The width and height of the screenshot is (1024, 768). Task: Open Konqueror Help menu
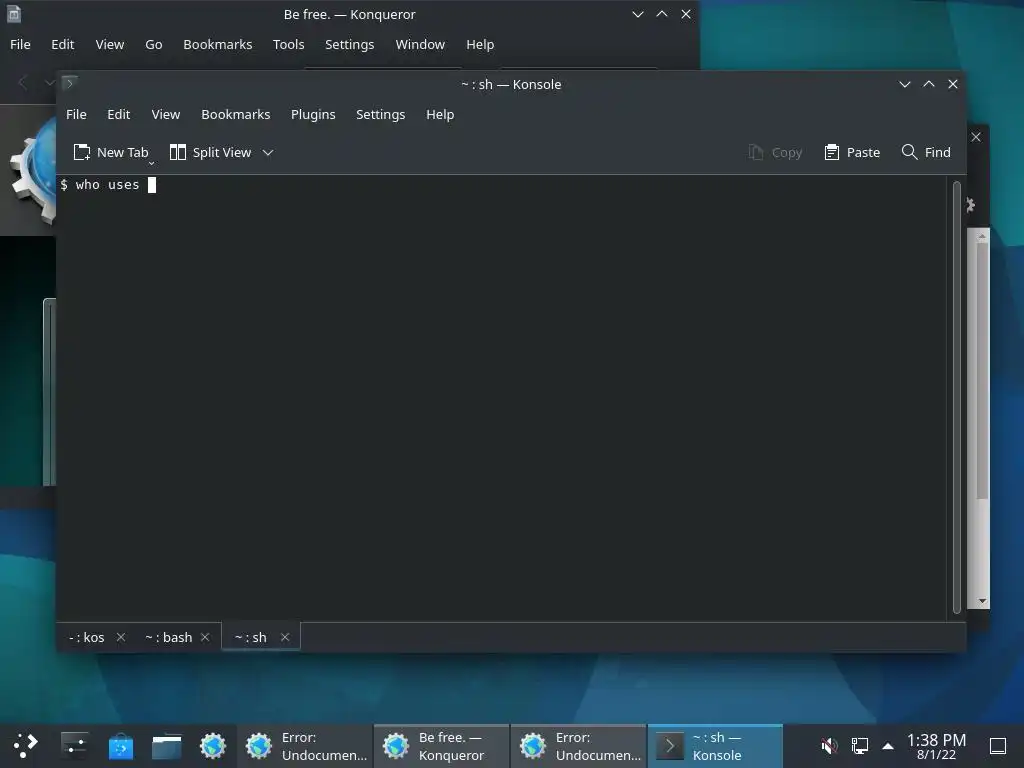(480, 44)
